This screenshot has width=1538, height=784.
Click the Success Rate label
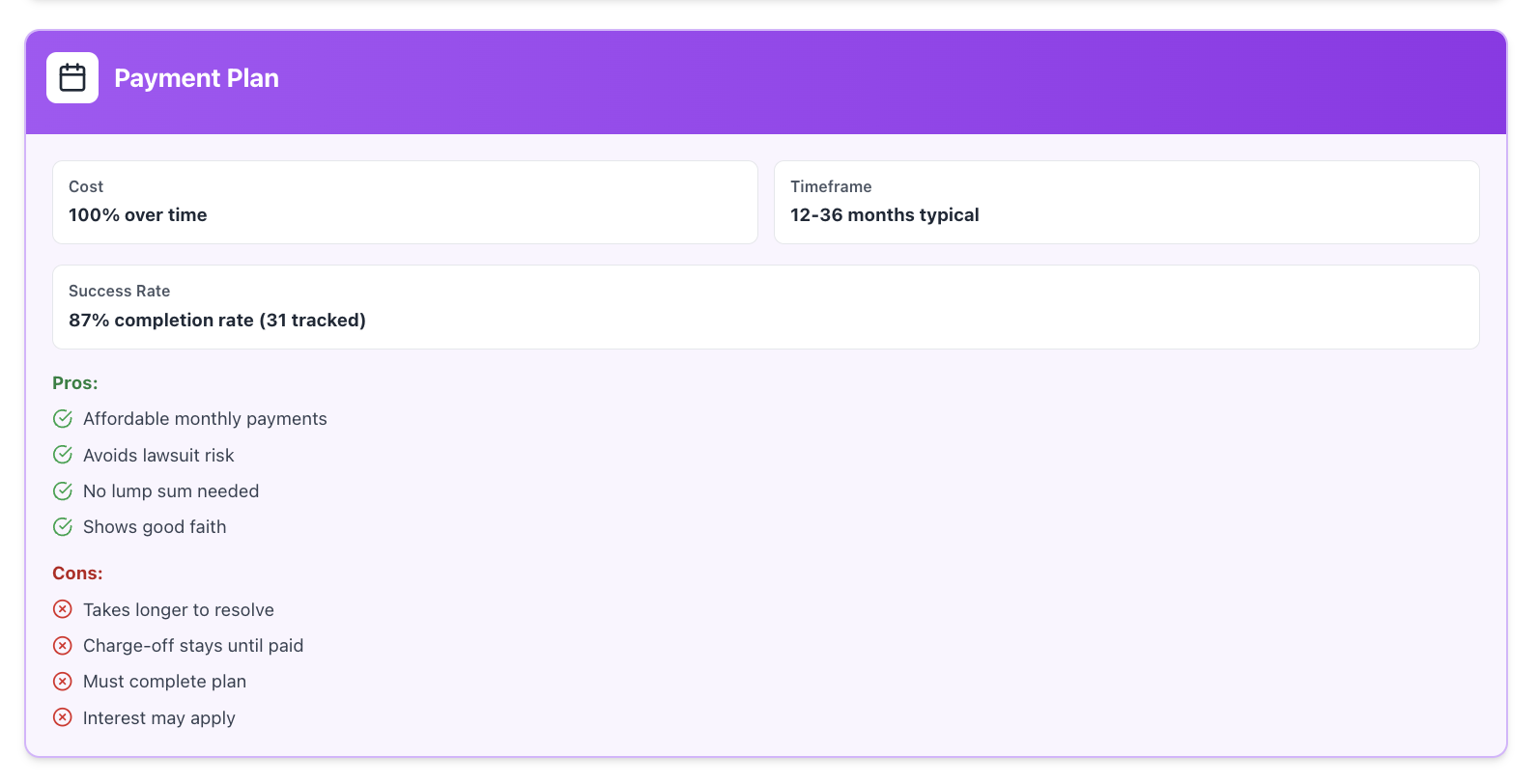(x=120, y=291)
